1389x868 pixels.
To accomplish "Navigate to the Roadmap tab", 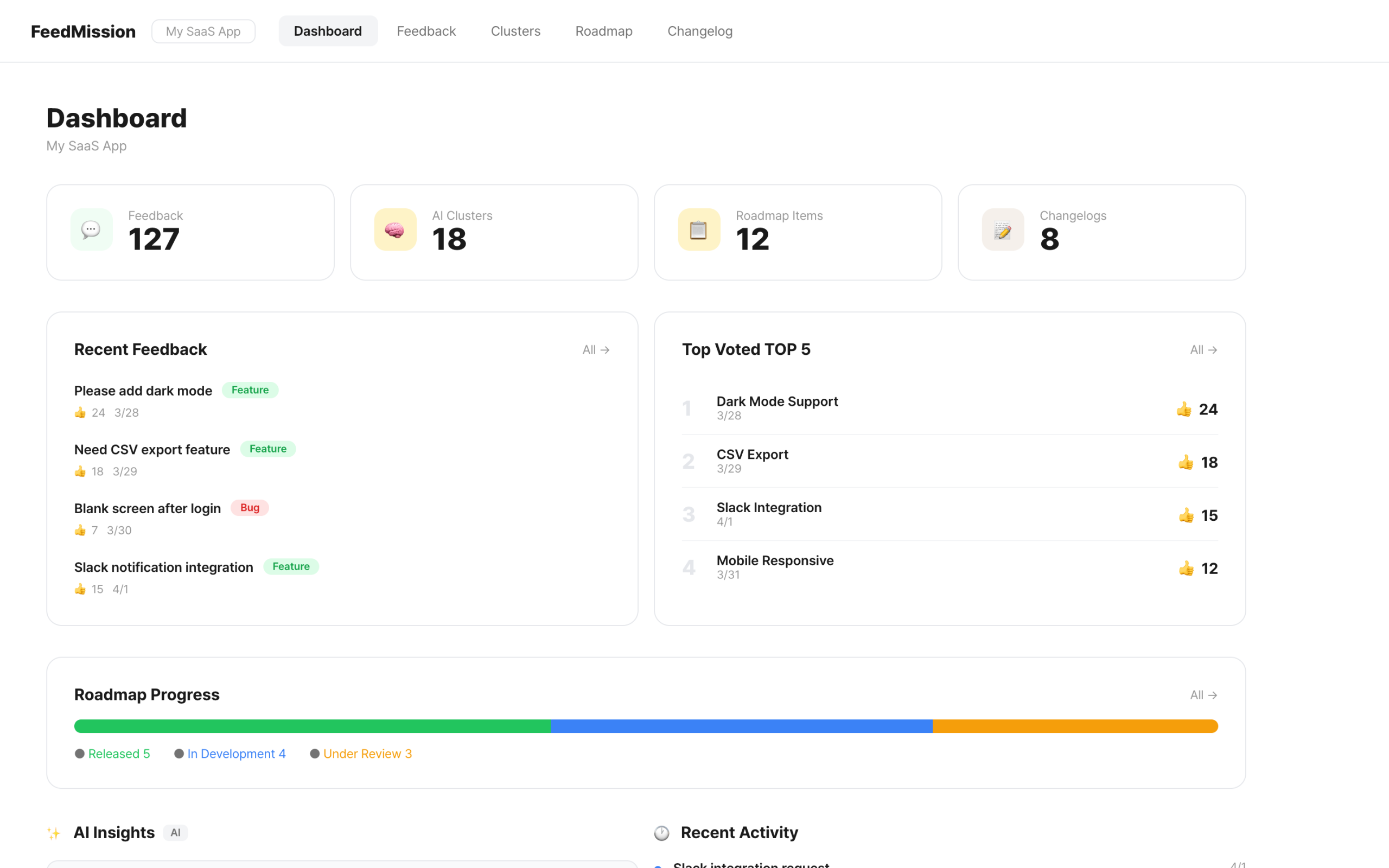I will pyautogui.click(x=603, y=31).
